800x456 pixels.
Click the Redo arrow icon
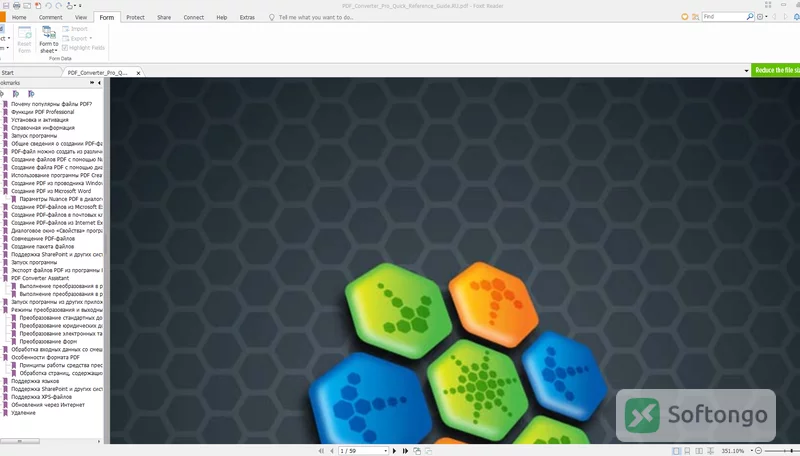point(59,6)
